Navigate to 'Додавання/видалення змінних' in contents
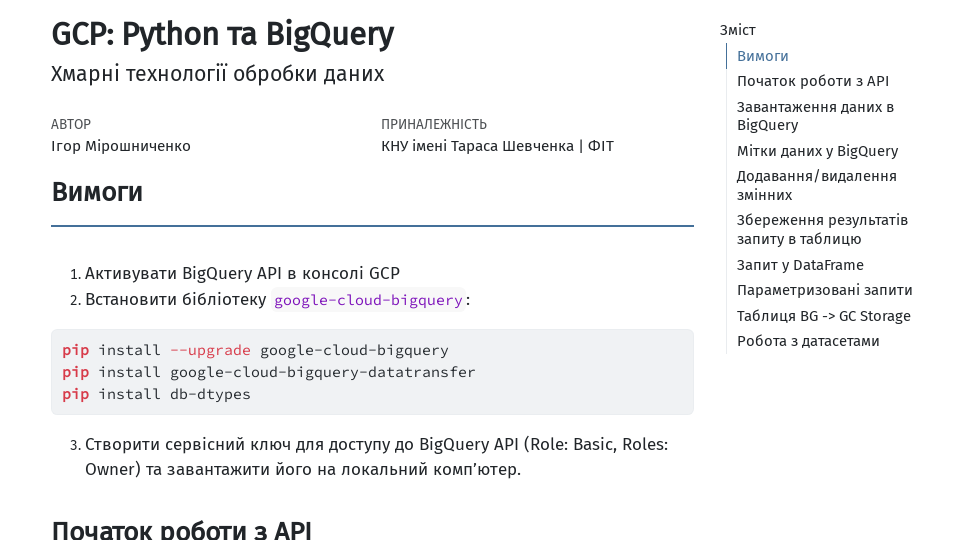The width and height of the screenshot is (960, 540). point(816,185)
